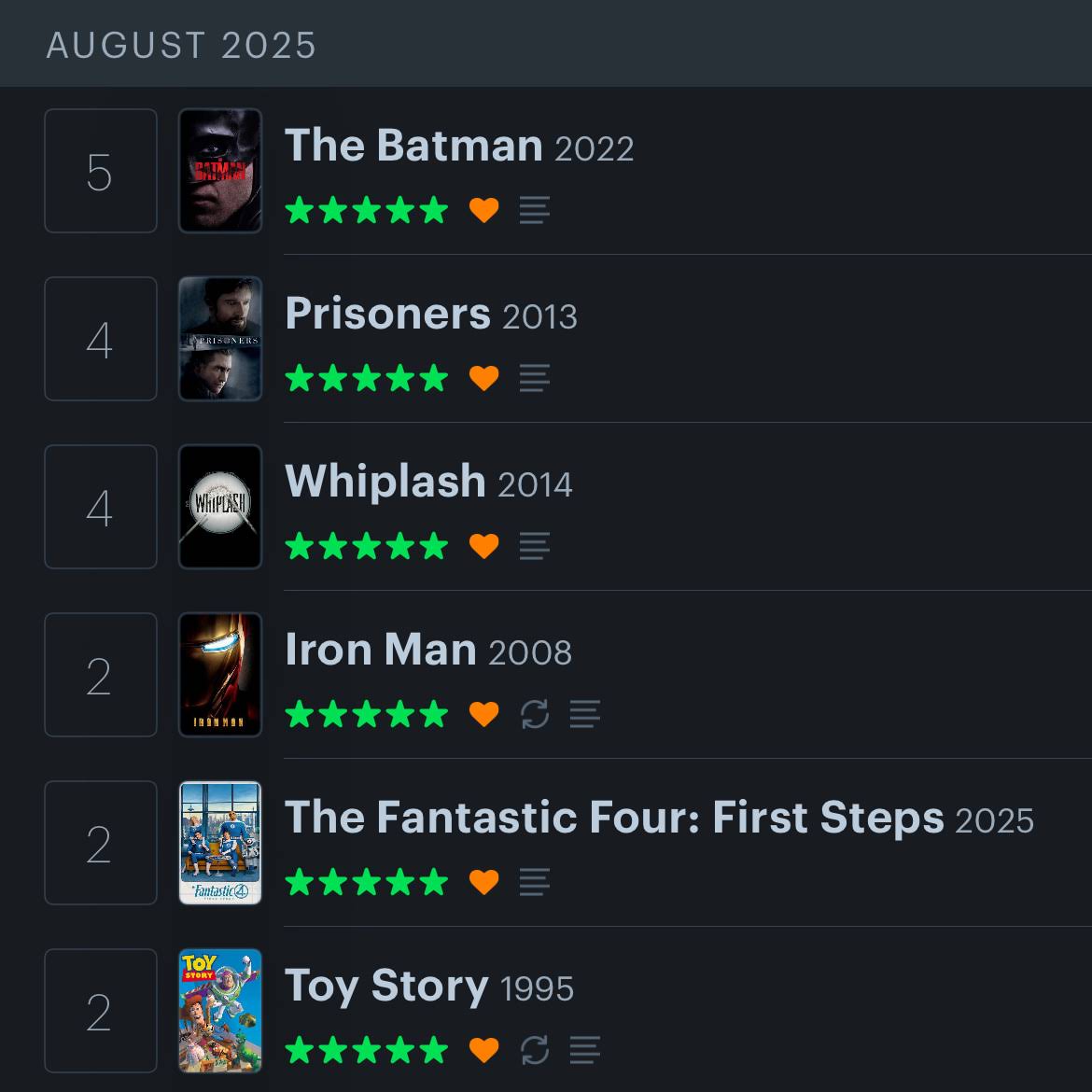Screen dimensions: 1092x1092
Task: Click the rewatch icon for Iron Man
Action: tap(534, 714)
